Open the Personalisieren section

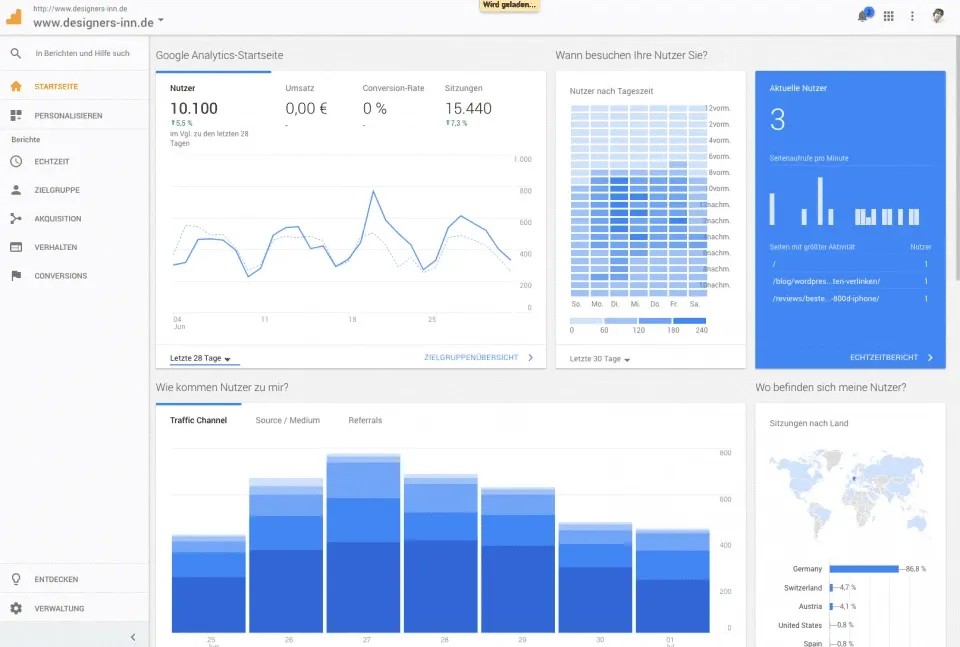(14, 114)
